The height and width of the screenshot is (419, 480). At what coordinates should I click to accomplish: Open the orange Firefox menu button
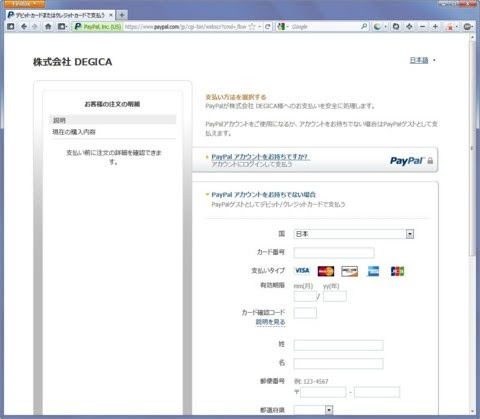pos(24,4)
